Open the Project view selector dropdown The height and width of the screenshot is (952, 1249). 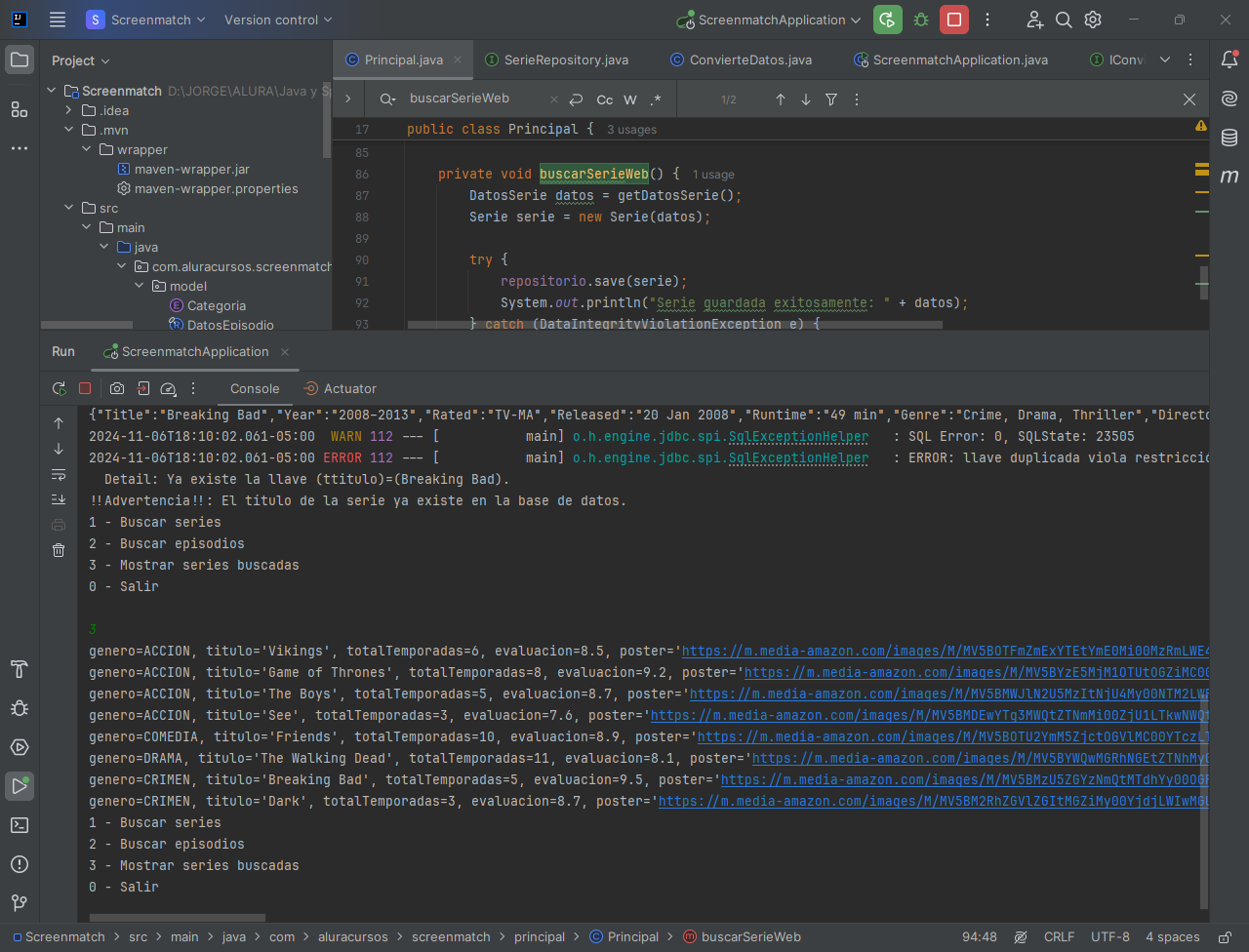(81, 60)
